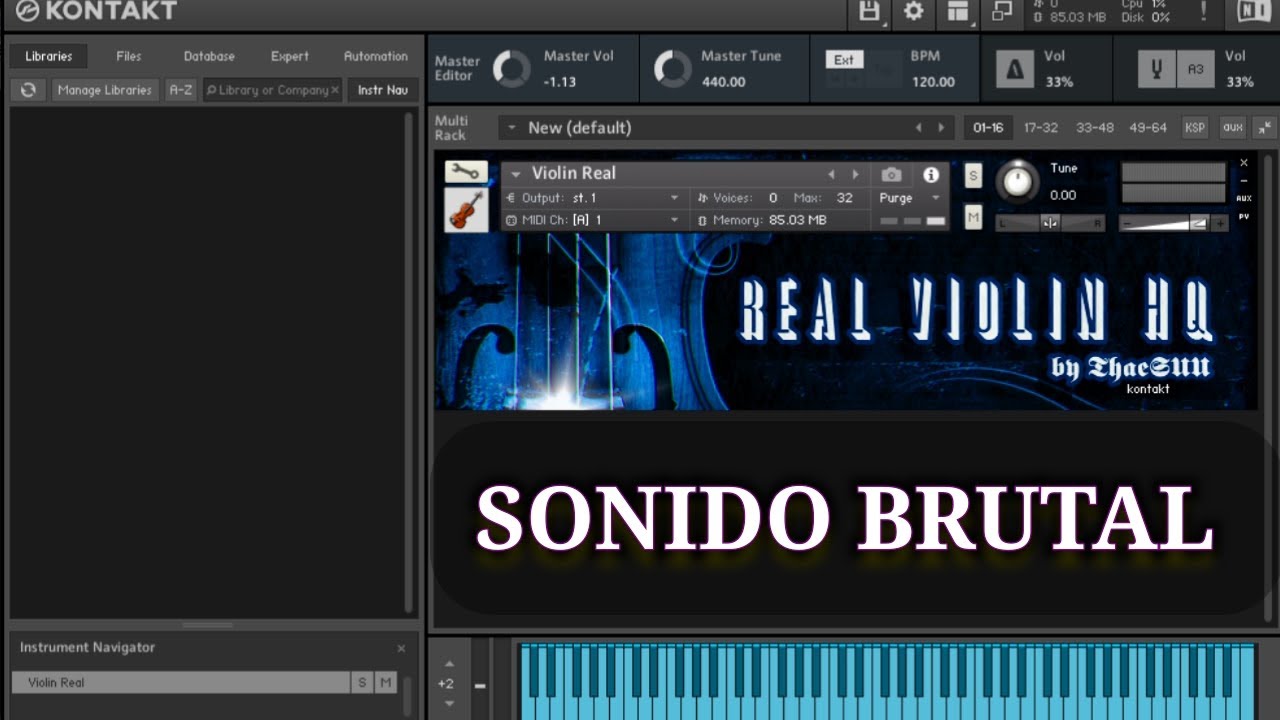Open instrument edit mode with wrench icon

[x=466, y=172]
